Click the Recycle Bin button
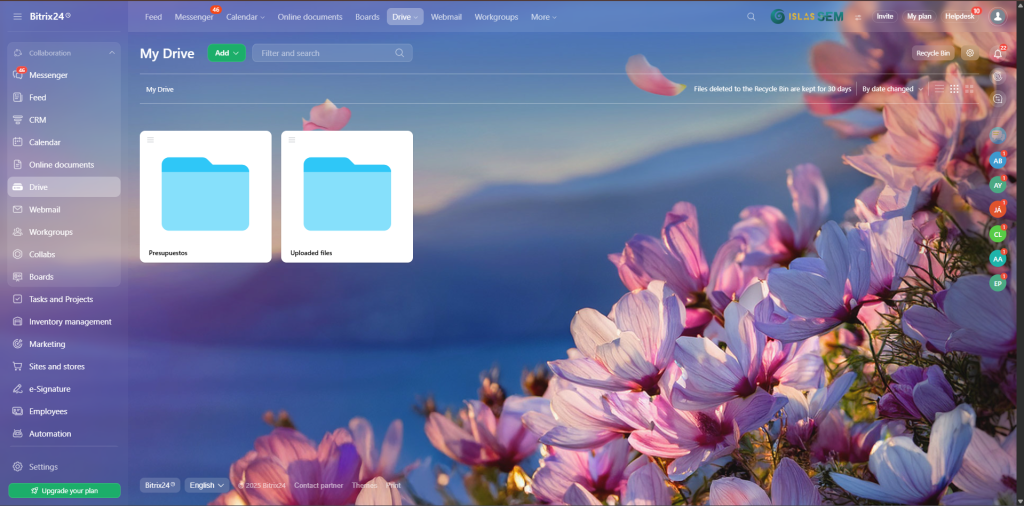 (x=932, y=53)
